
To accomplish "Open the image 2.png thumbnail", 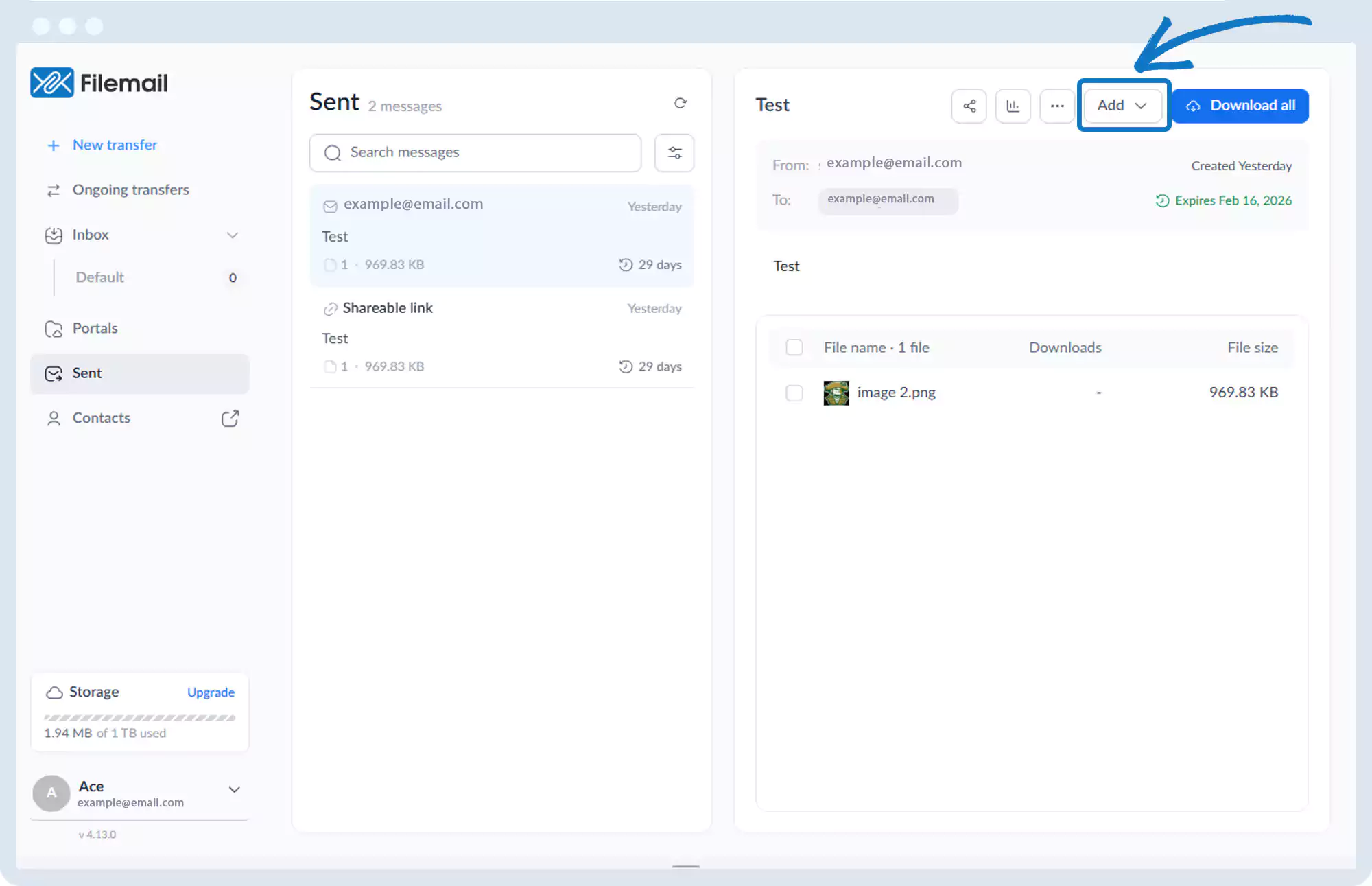I will tap(836, 393).
